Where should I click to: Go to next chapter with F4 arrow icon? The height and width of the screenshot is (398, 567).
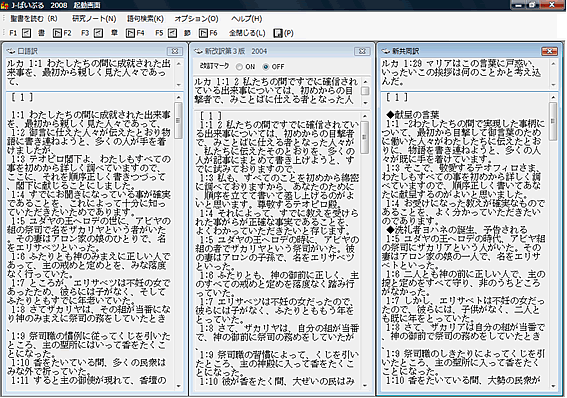(x=130, y=33)
